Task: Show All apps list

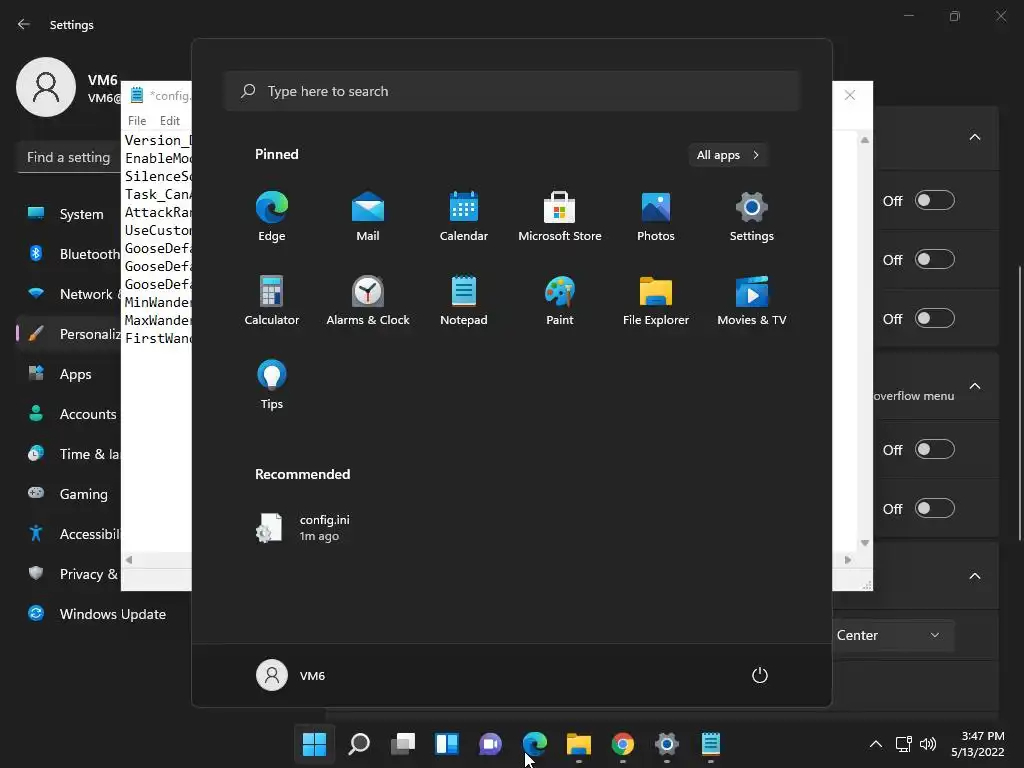Action: coord(728,155)
